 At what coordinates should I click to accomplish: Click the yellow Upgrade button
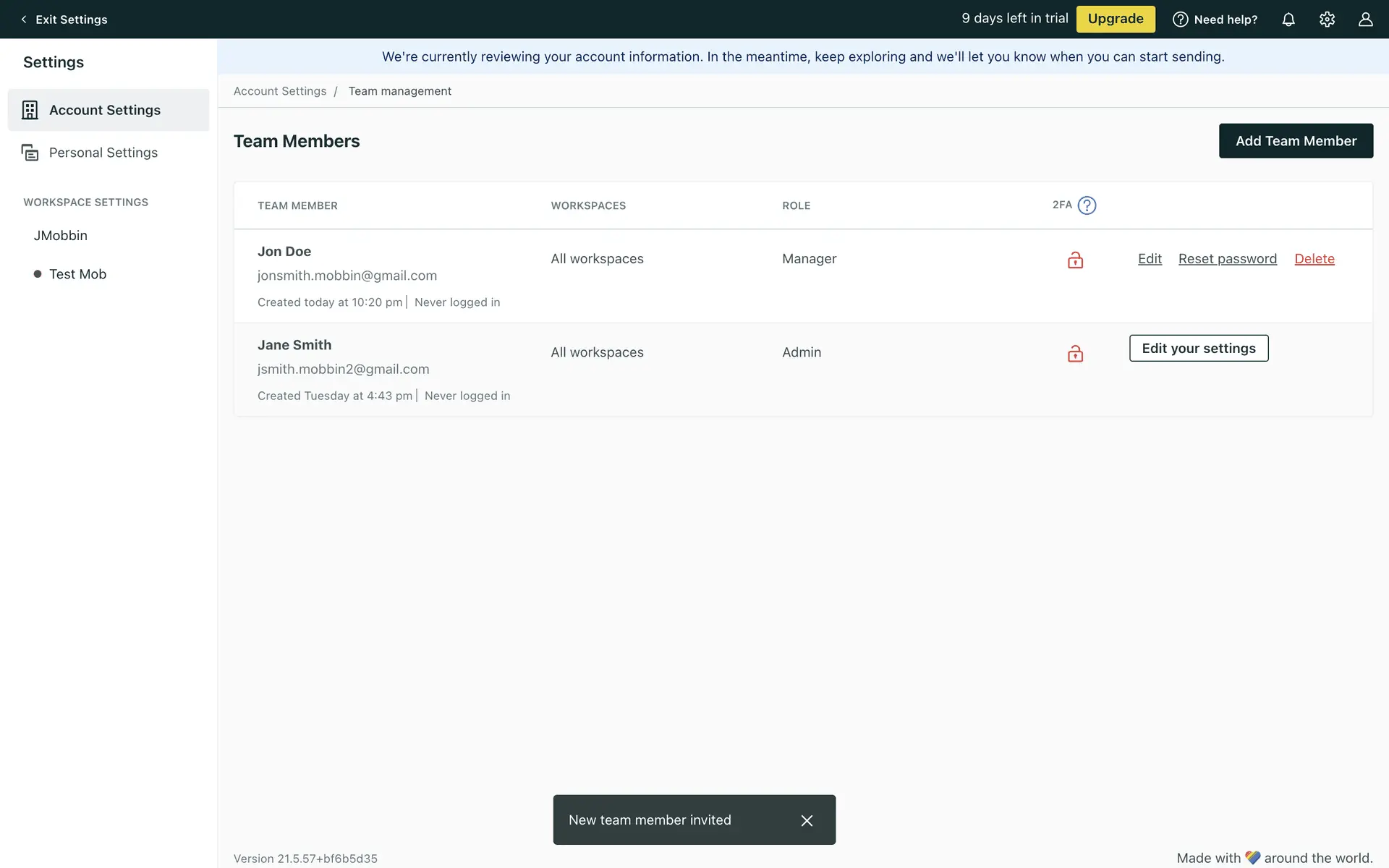click(1115, 19)
